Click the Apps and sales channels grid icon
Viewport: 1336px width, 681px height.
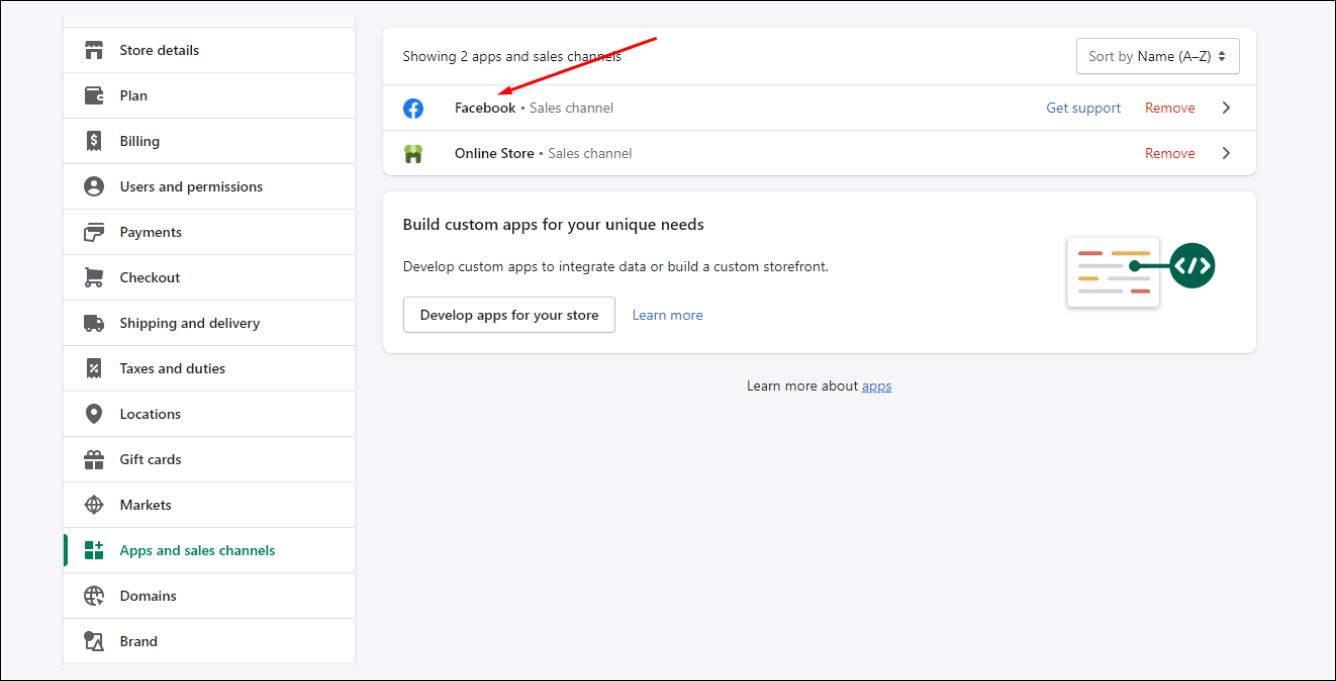pos(94,550)
